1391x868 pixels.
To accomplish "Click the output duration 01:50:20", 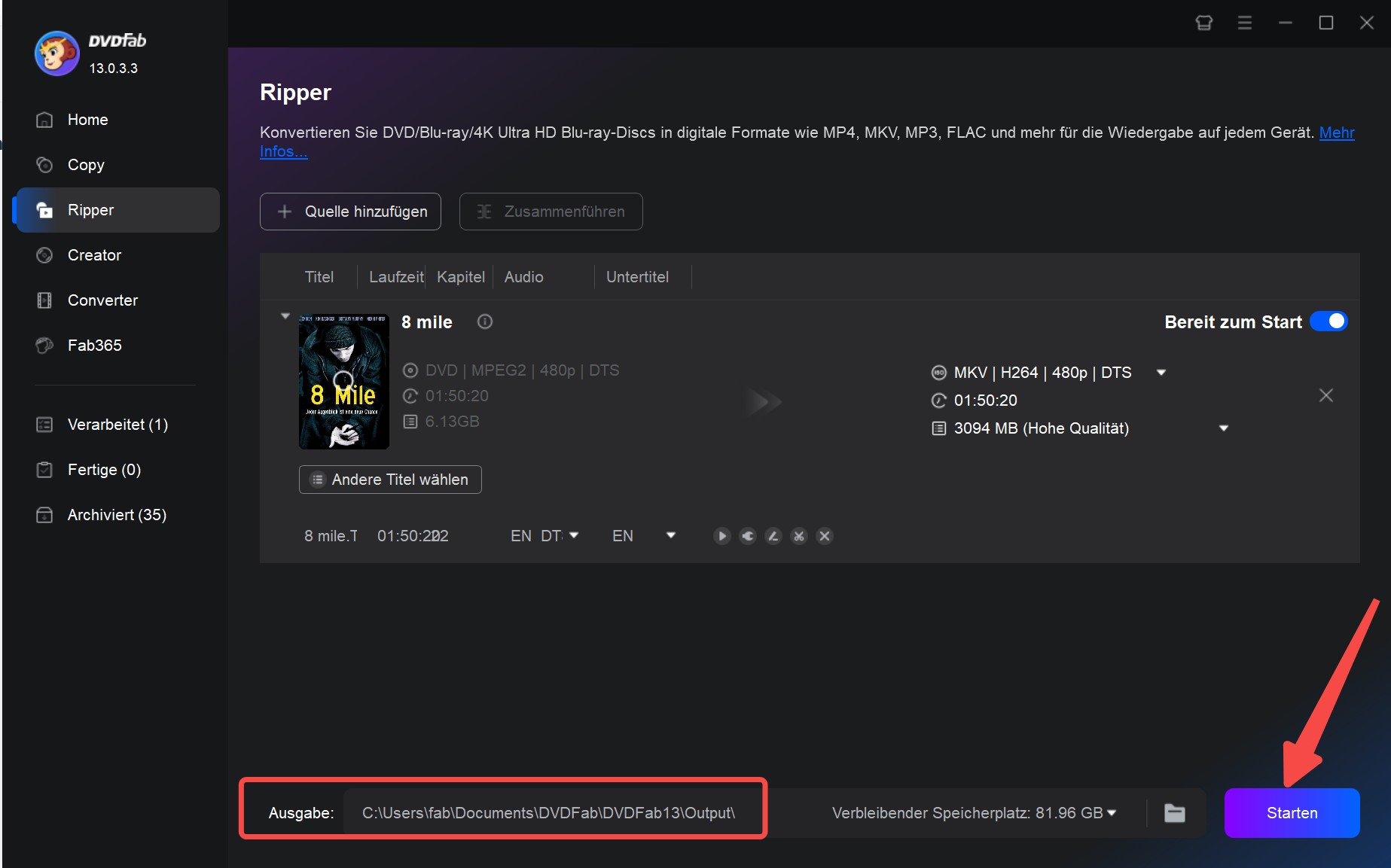I will [x=985, y=400].
